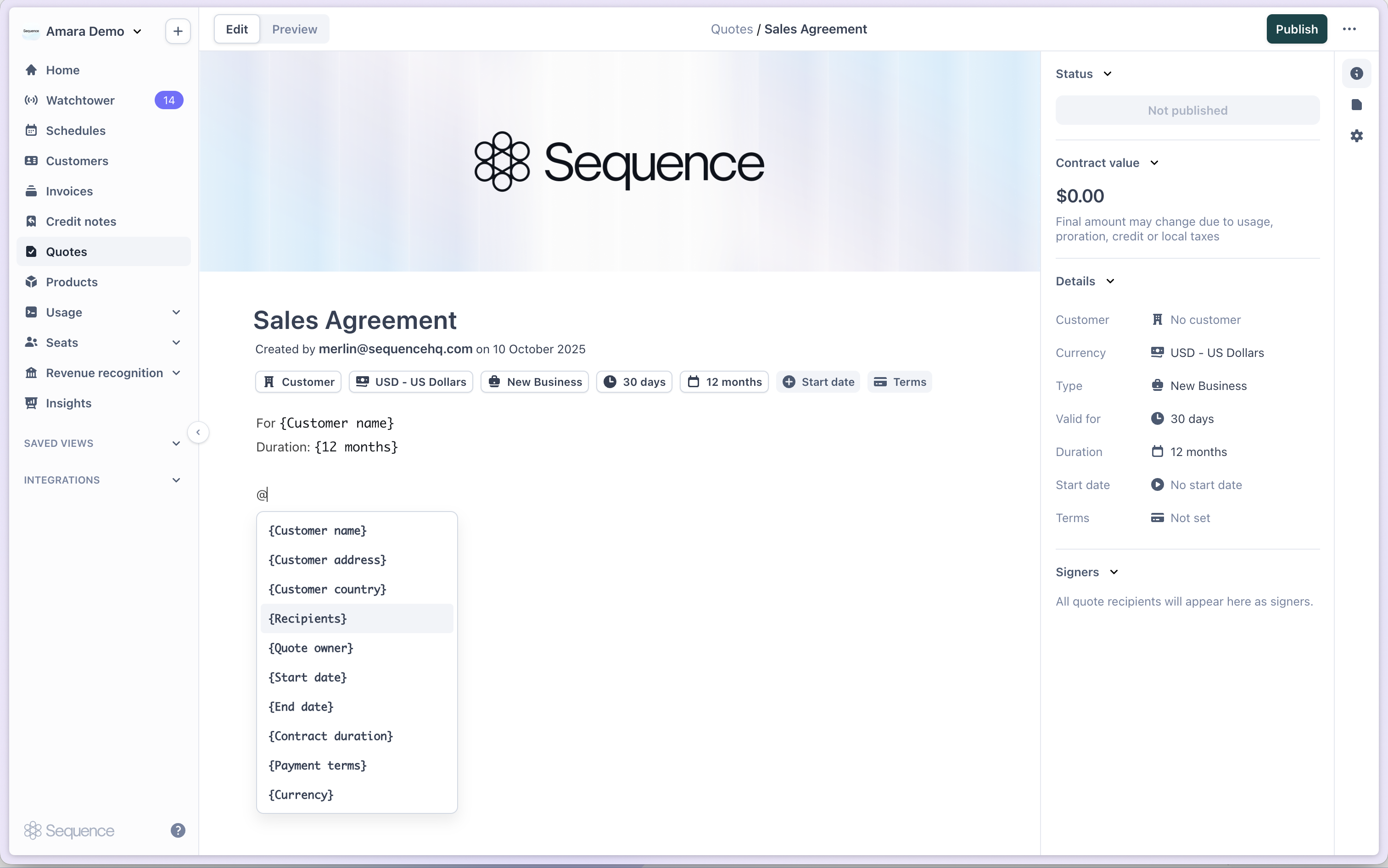Click the document icon in right rail

pyautogui.click(x=1356, y=105)
